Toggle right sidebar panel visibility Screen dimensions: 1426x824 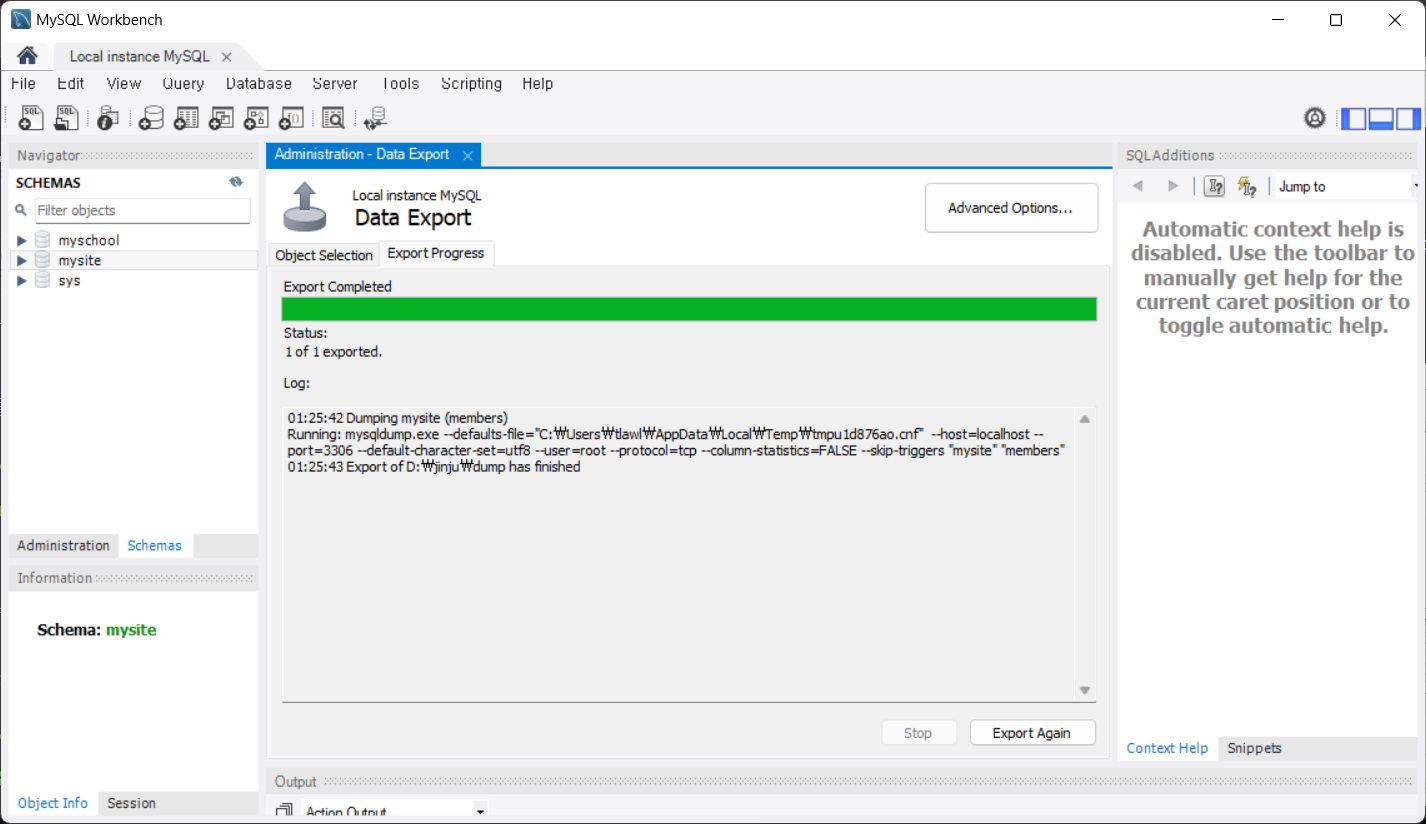coord(1408,118)
